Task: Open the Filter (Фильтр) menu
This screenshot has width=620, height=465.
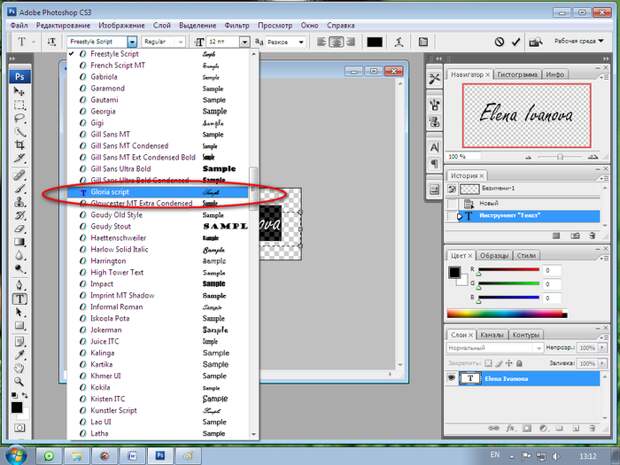Action: pyautogui.click(x=236, y=25)
